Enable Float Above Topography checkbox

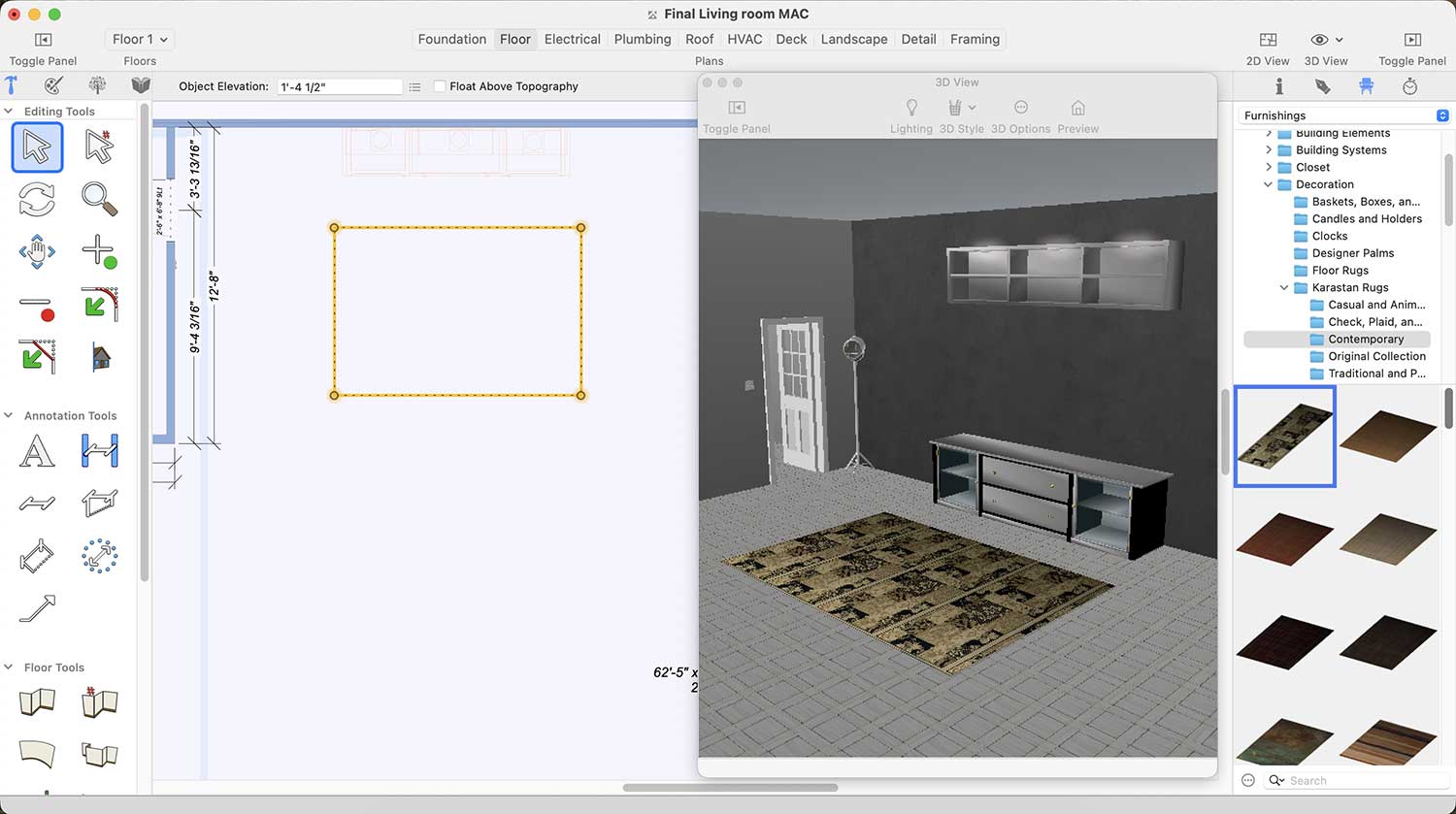pos(440,86)
